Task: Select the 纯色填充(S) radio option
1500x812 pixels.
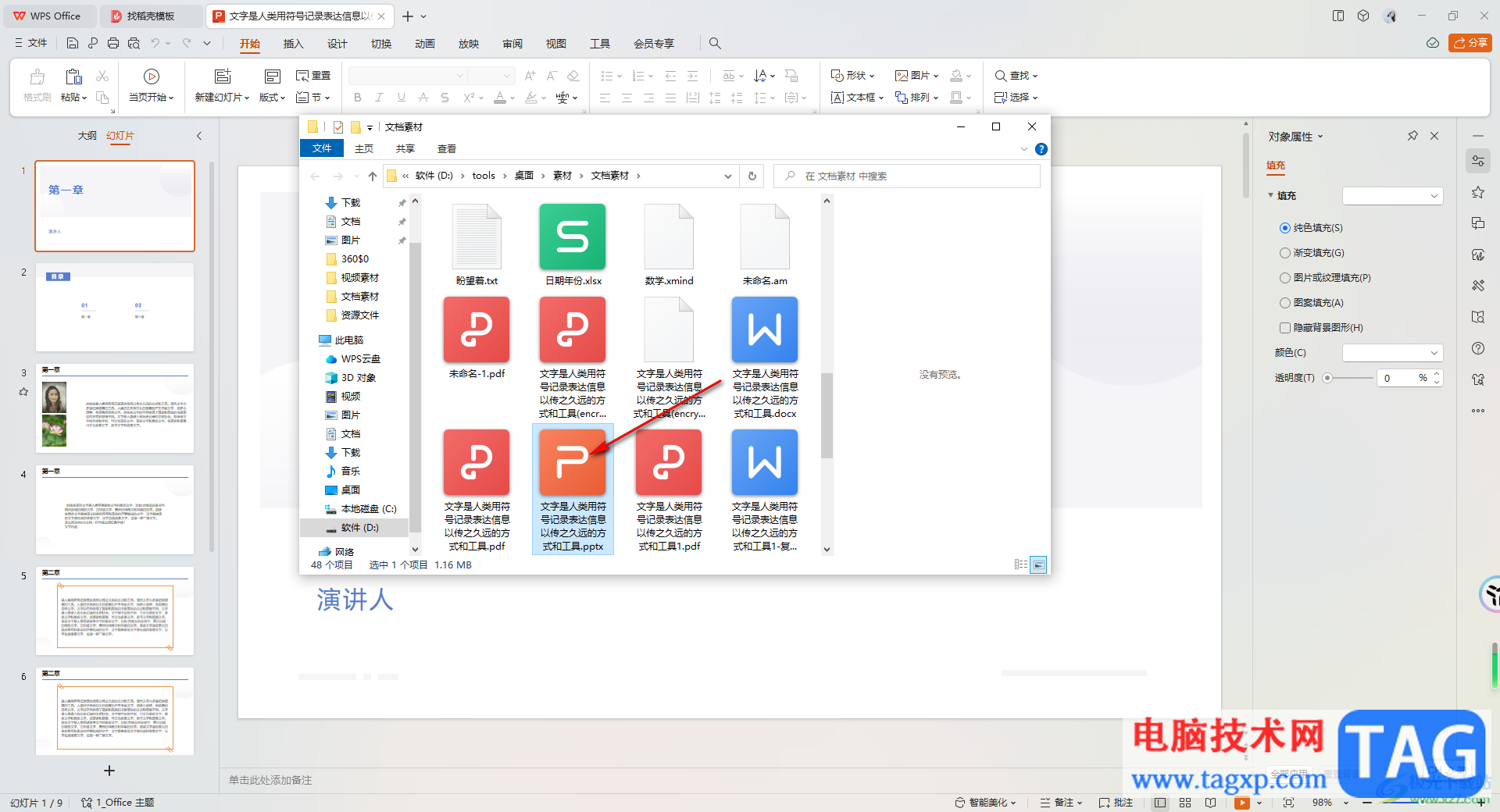Action: pyautogui.click(x=1285, y=228)
